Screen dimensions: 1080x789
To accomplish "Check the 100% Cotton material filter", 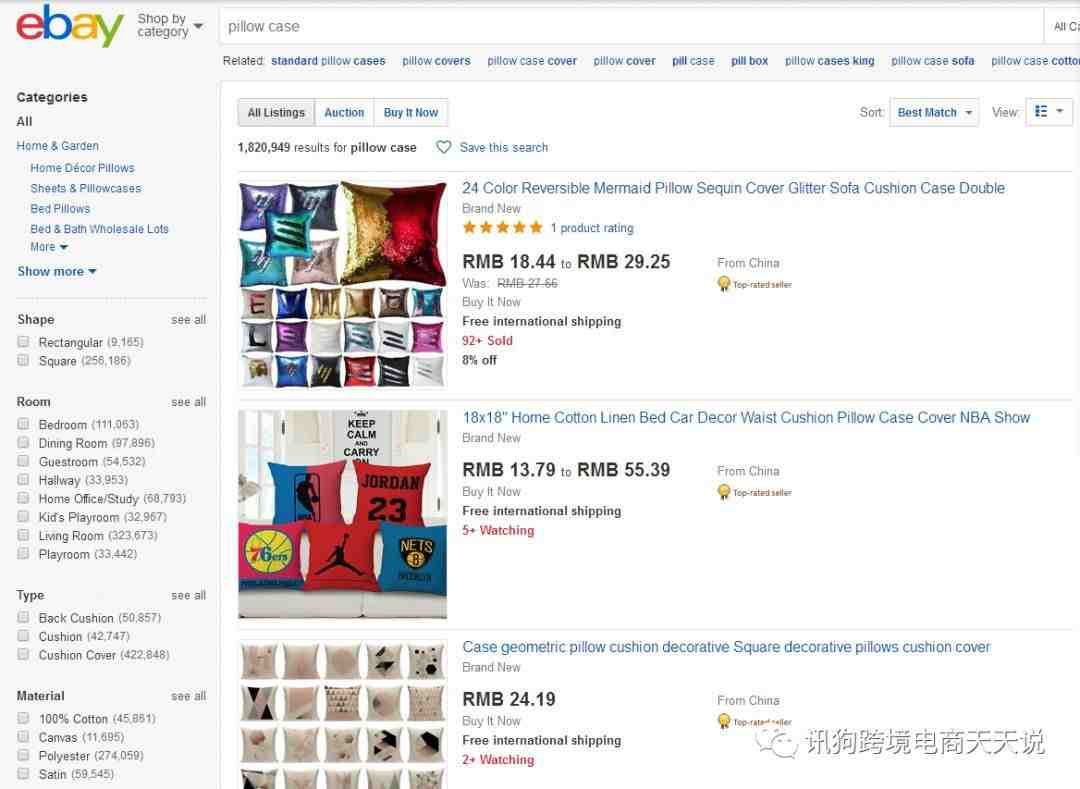I will [23, 718].
